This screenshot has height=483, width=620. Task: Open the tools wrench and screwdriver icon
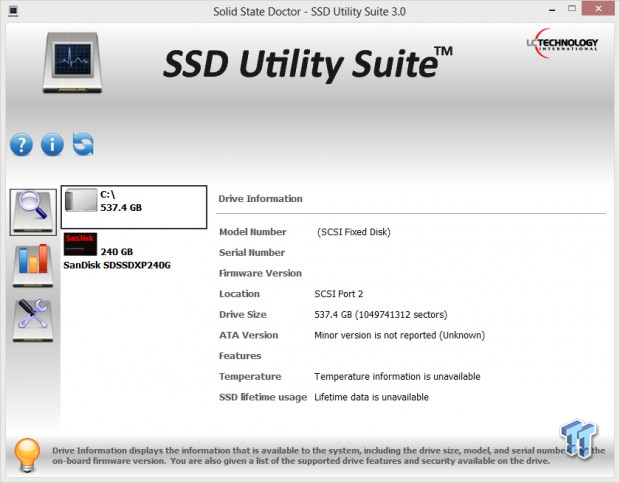pyautogui.click(x=33, y=320)
